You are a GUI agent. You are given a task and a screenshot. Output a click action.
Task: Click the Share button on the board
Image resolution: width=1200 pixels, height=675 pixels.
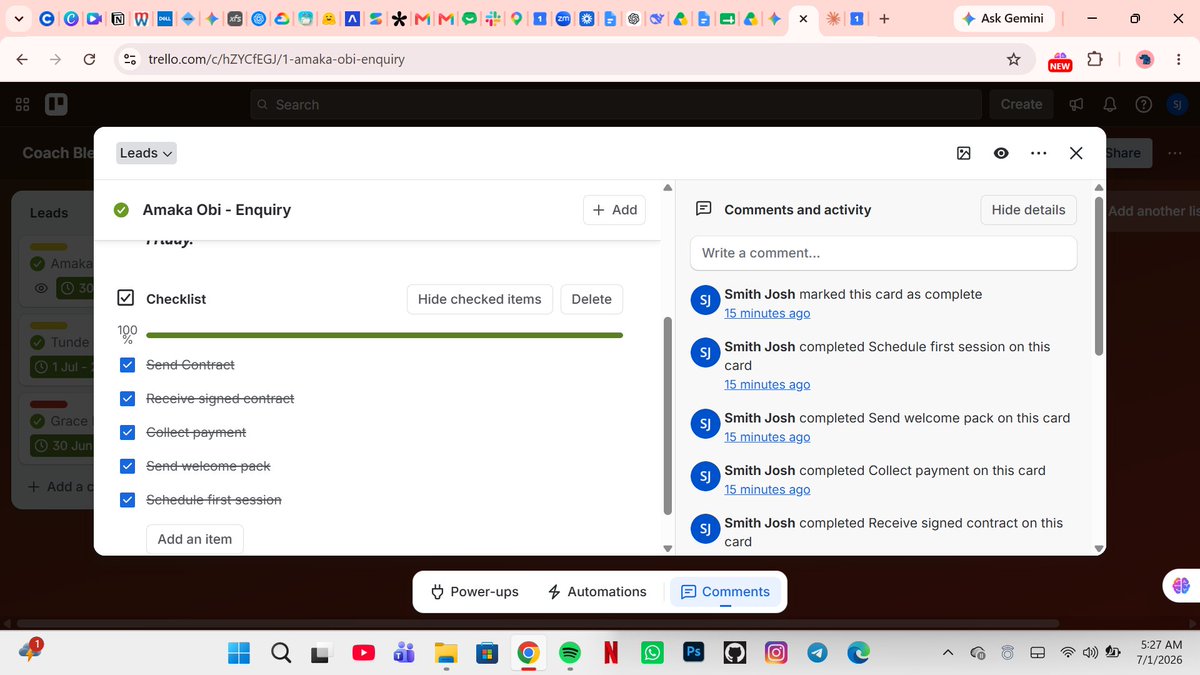[1123, 153]
